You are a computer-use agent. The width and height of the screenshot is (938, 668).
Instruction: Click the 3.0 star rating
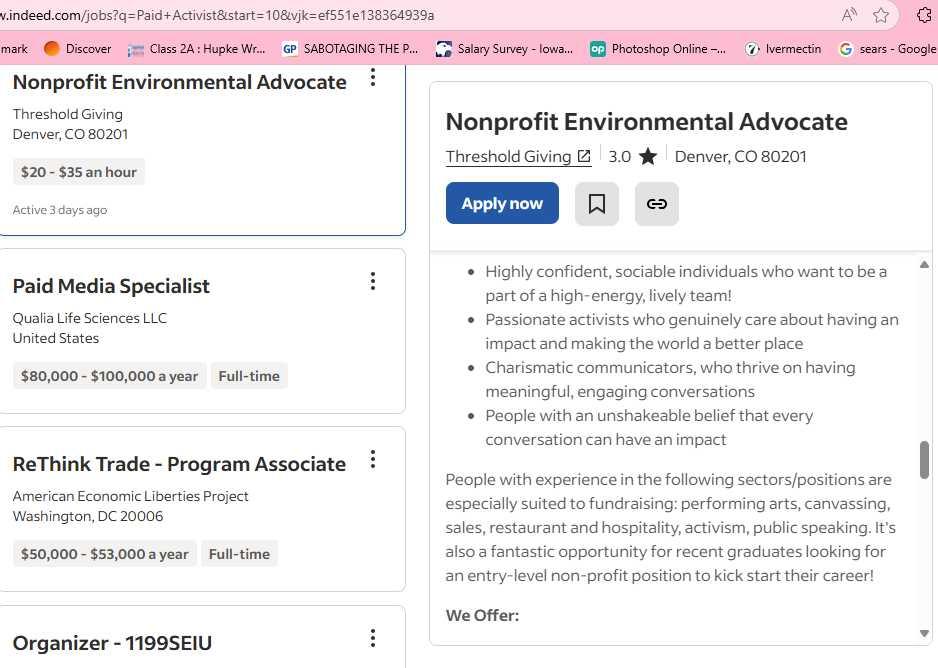633,157
